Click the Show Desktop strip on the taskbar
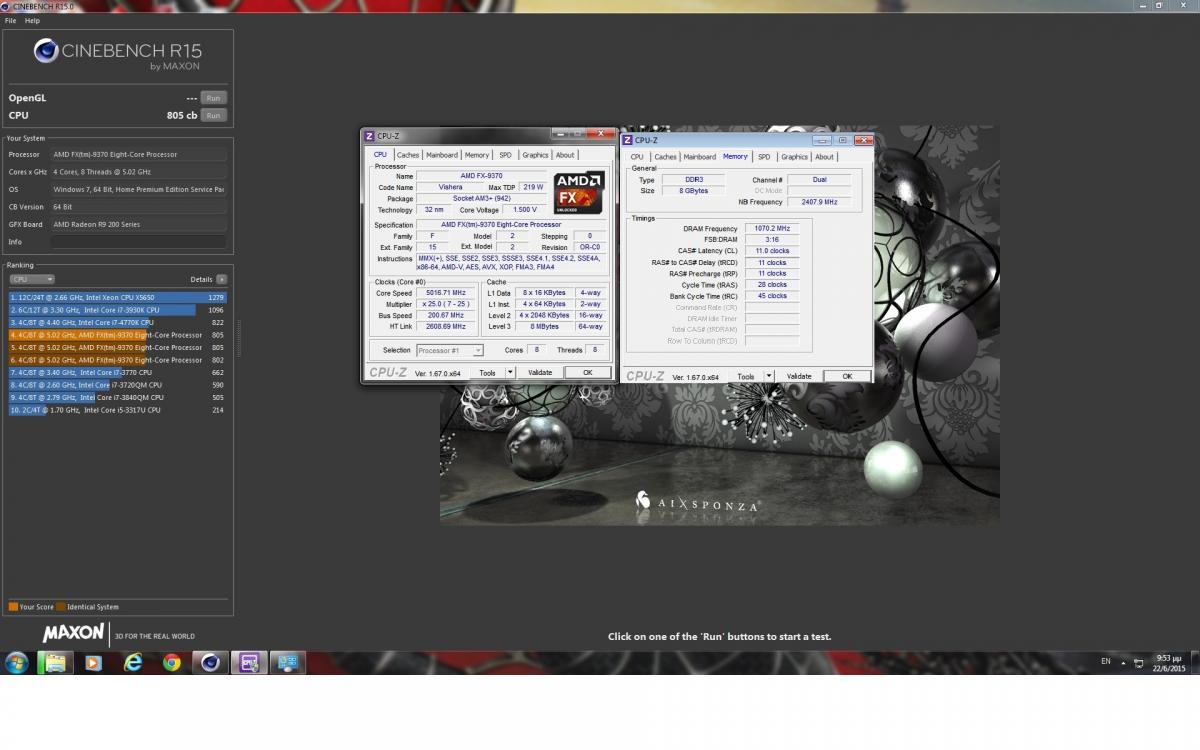 click(1195, 662)
